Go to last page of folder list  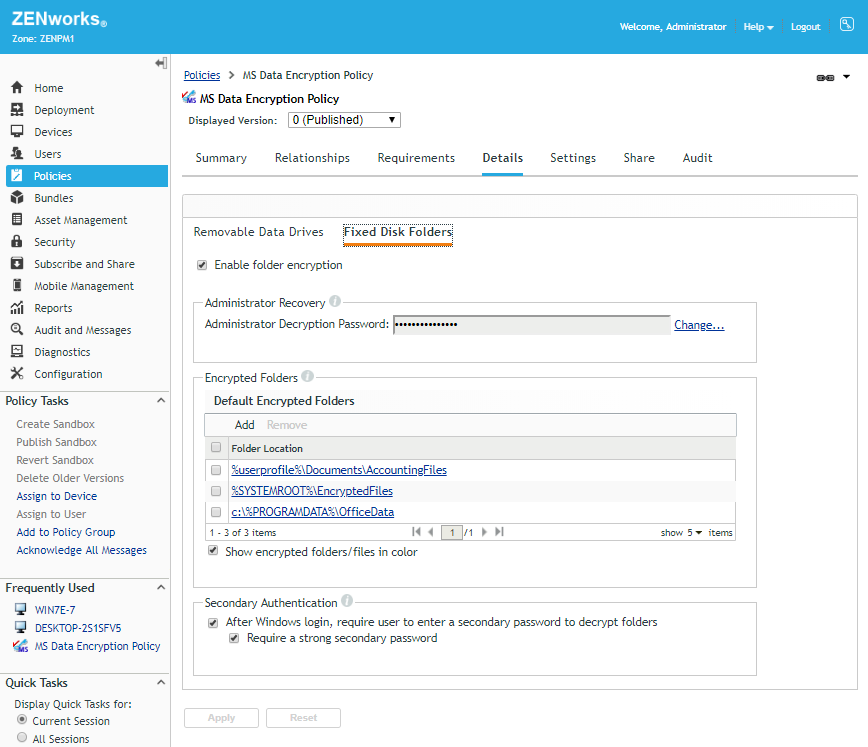tap(499, 532)
